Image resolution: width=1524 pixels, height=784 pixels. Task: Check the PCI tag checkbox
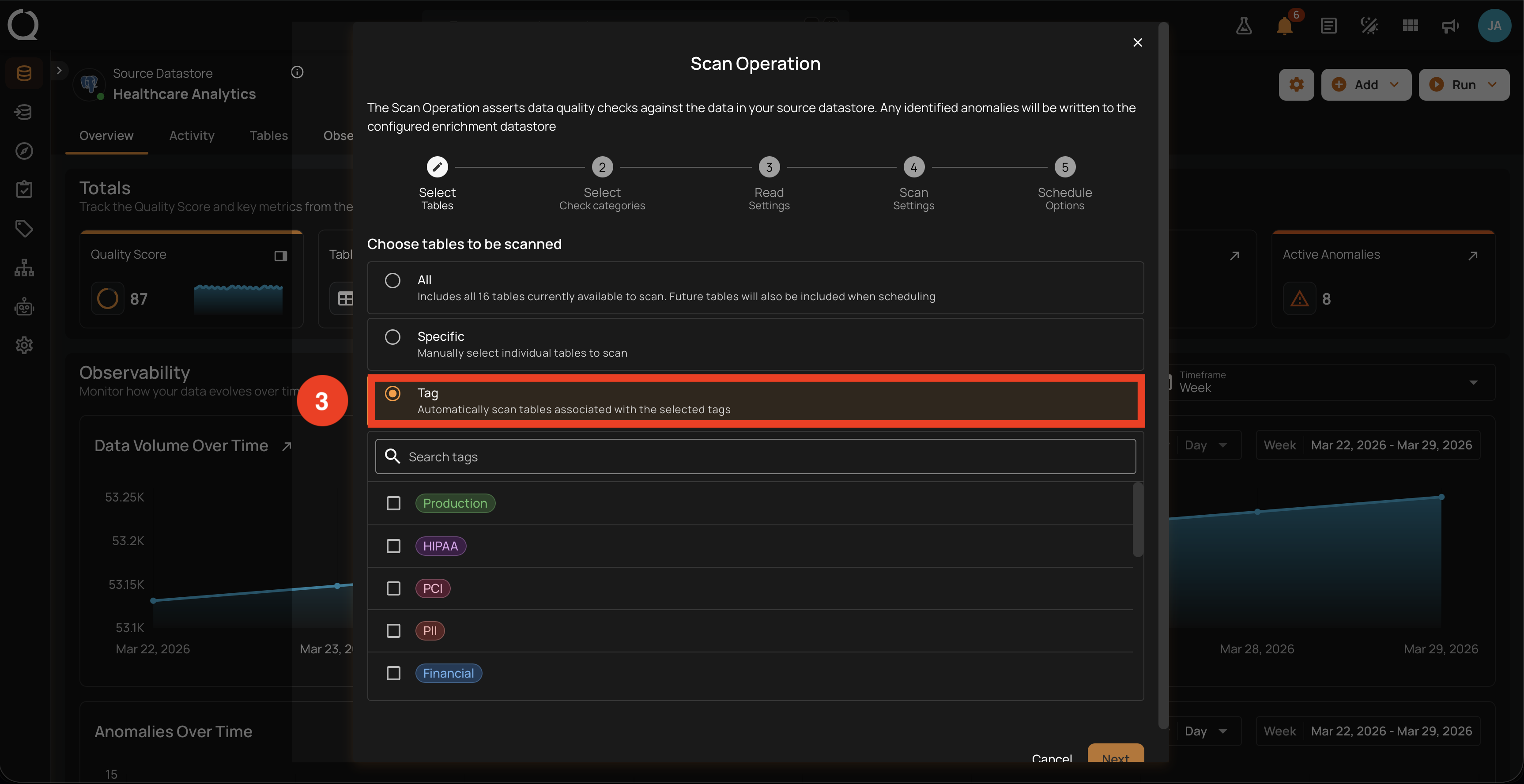393,589
